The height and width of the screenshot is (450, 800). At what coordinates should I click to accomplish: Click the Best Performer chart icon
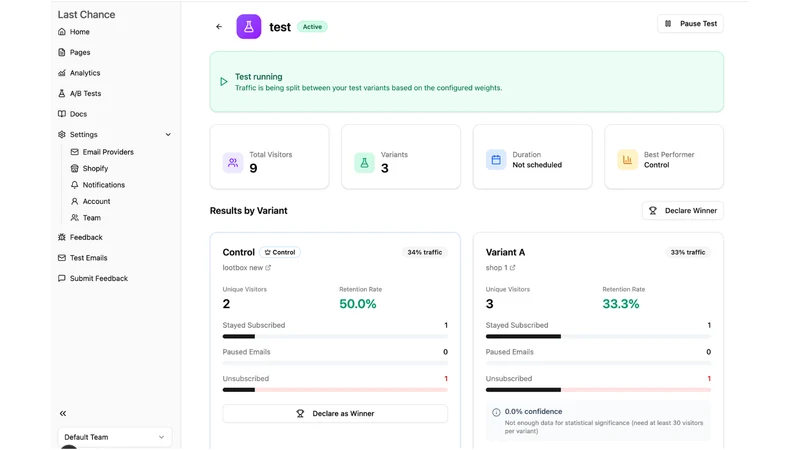pos(628,160)
